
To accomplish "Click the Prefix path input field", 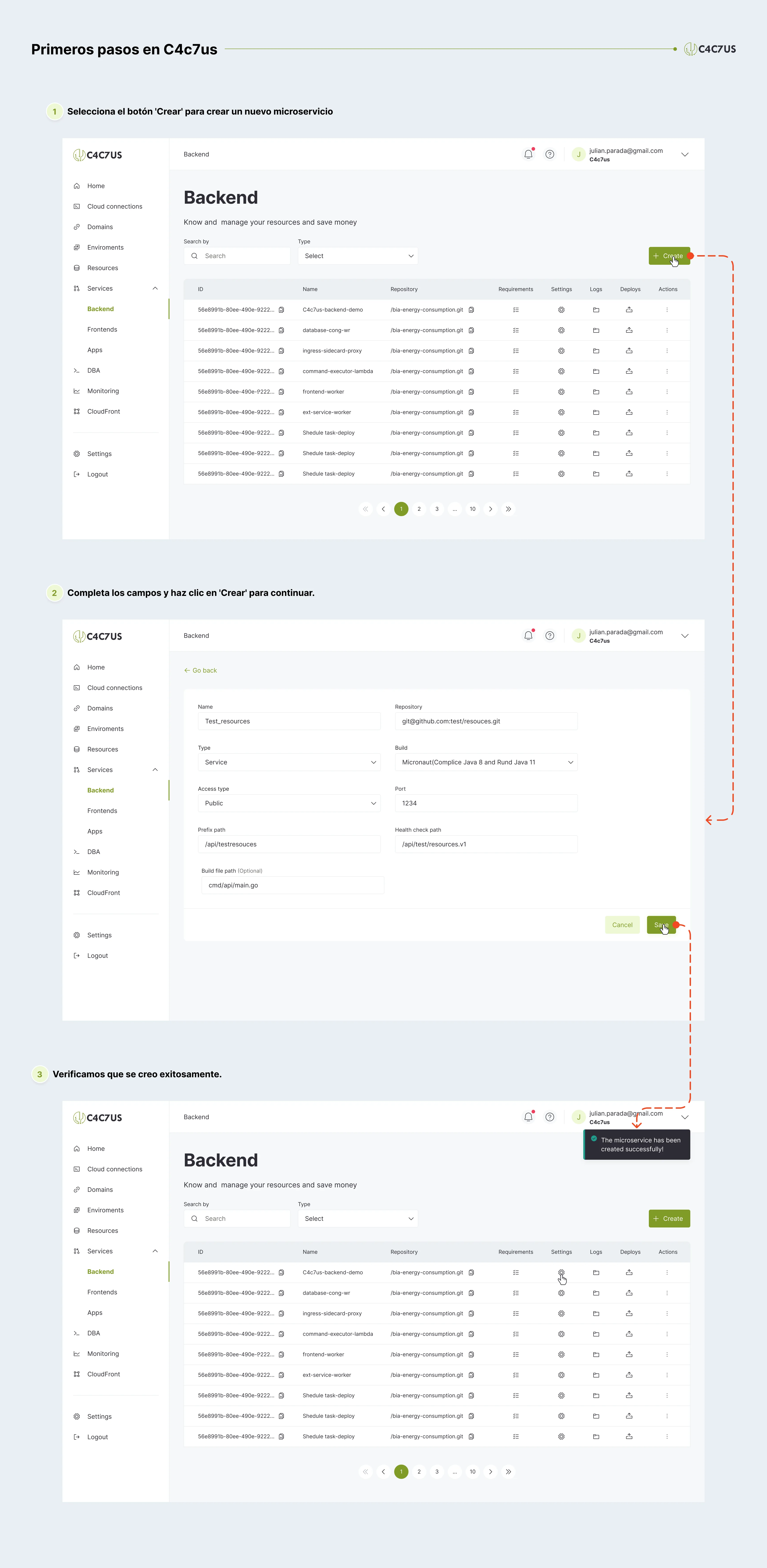I will click(x=289, y=844).
